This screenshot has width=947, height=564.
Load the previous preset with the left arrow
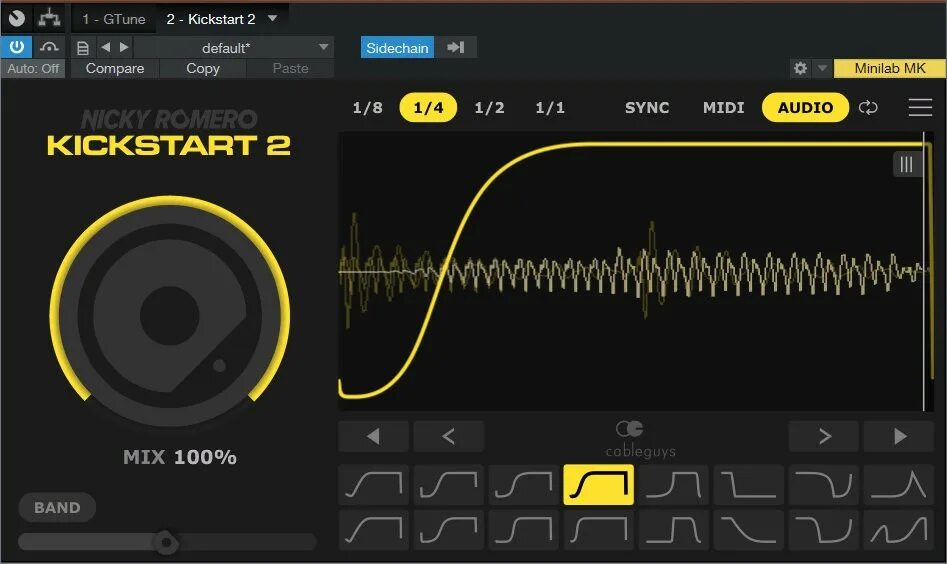click(x=106, y=47)
